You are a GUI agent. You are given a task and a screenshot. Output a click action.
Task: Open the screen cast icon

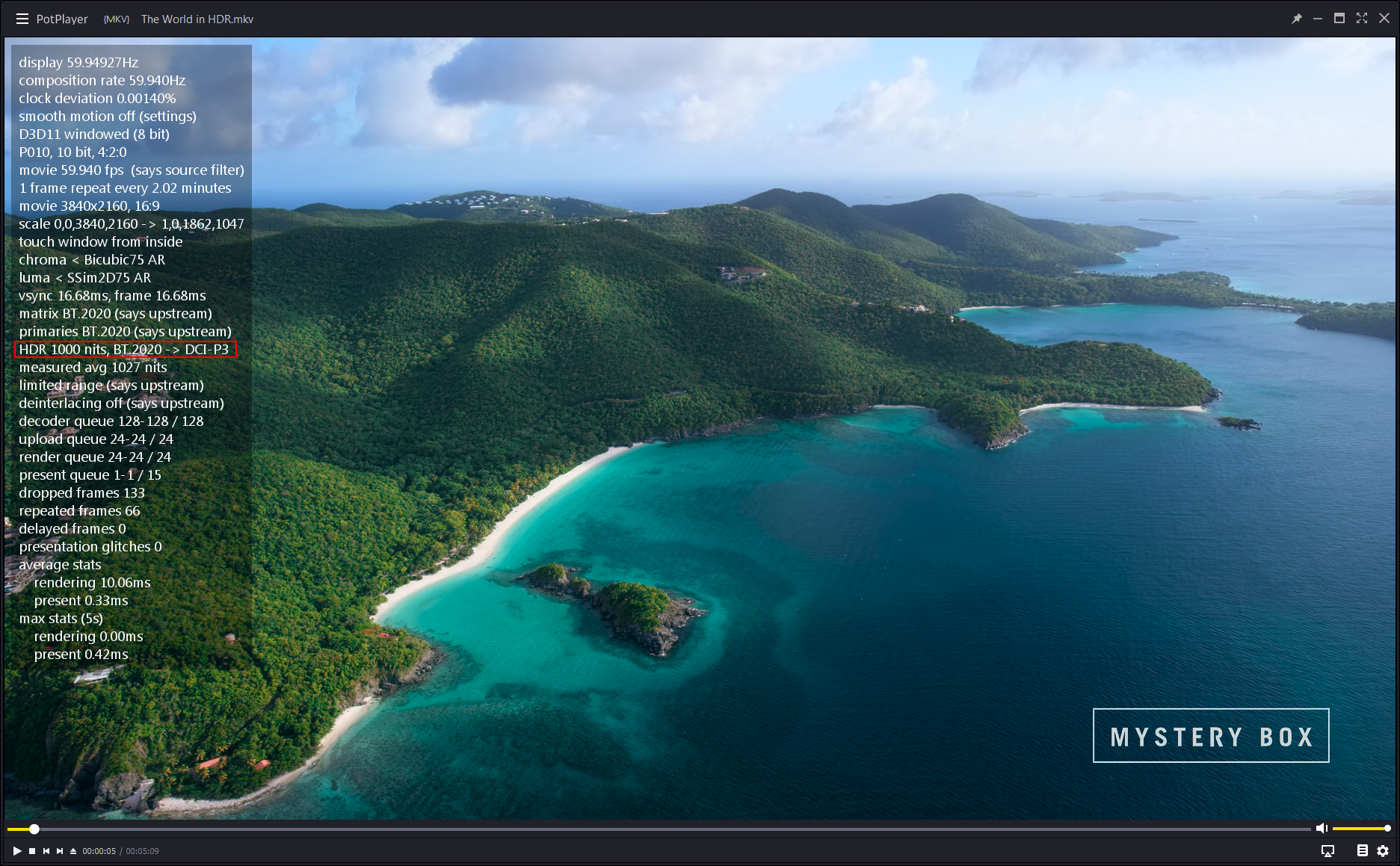[1327, 851]
